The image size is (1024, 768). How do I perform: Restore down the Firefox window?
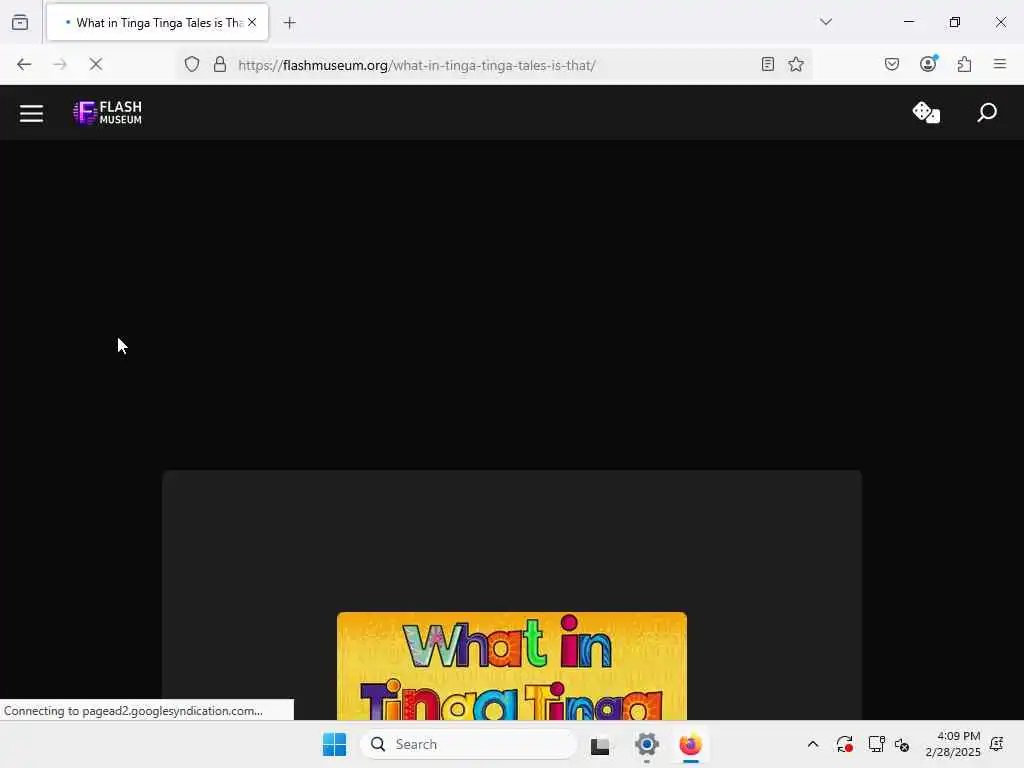coord(955,22)
